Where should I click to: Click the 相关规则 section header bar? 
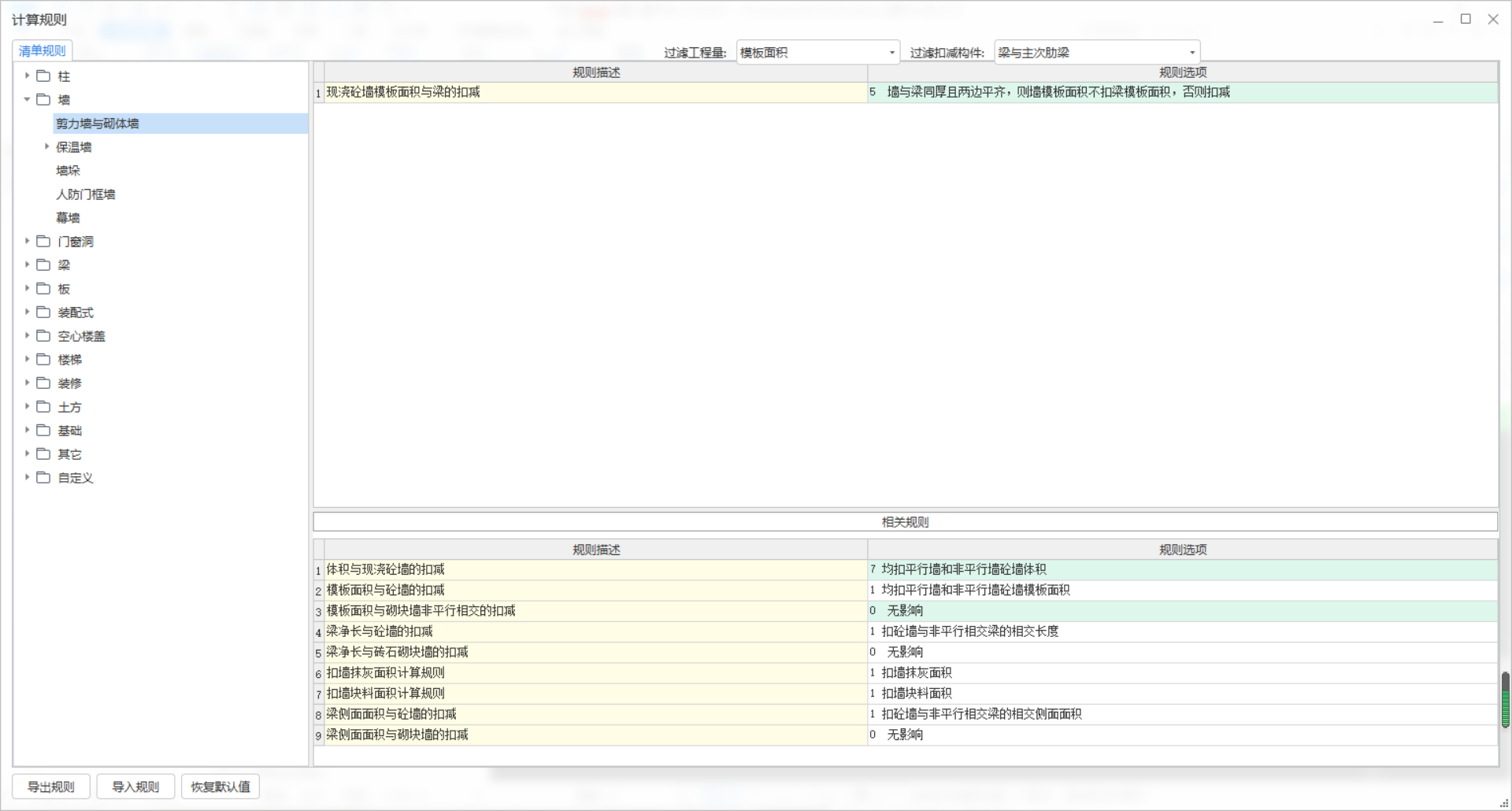pyautogui.click(x=905, y=522)
